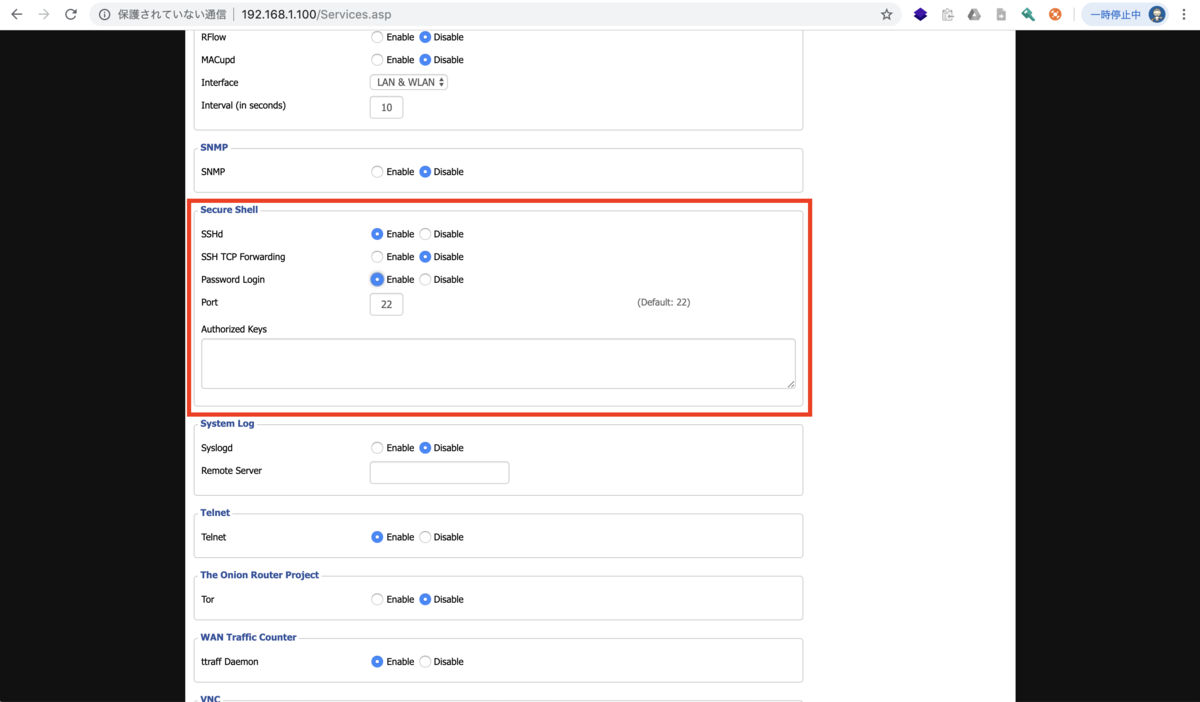Disable Telnet
Viewport: 1200px width, 702px height.
coord(425,537)
